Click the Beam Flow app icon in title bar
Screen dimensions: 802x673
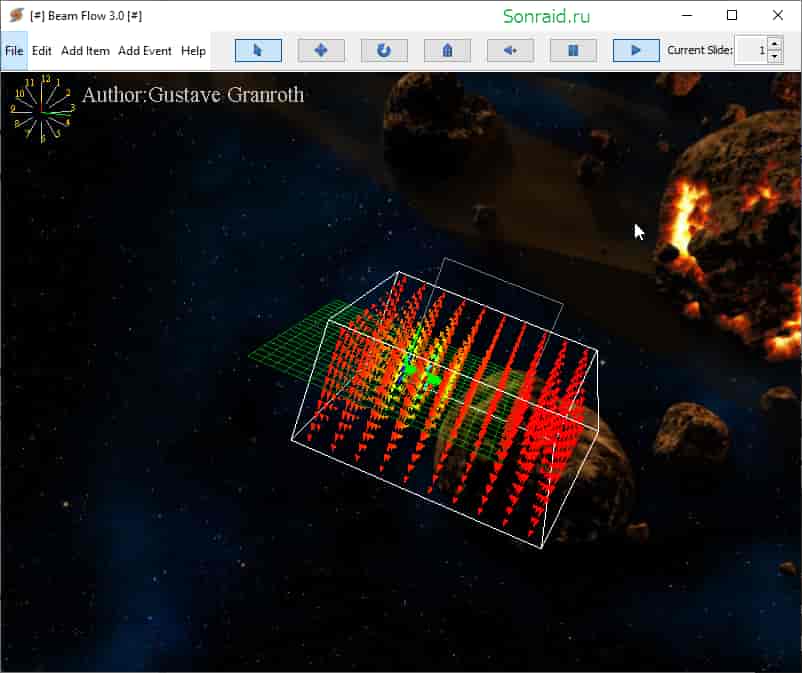point(16,15)
